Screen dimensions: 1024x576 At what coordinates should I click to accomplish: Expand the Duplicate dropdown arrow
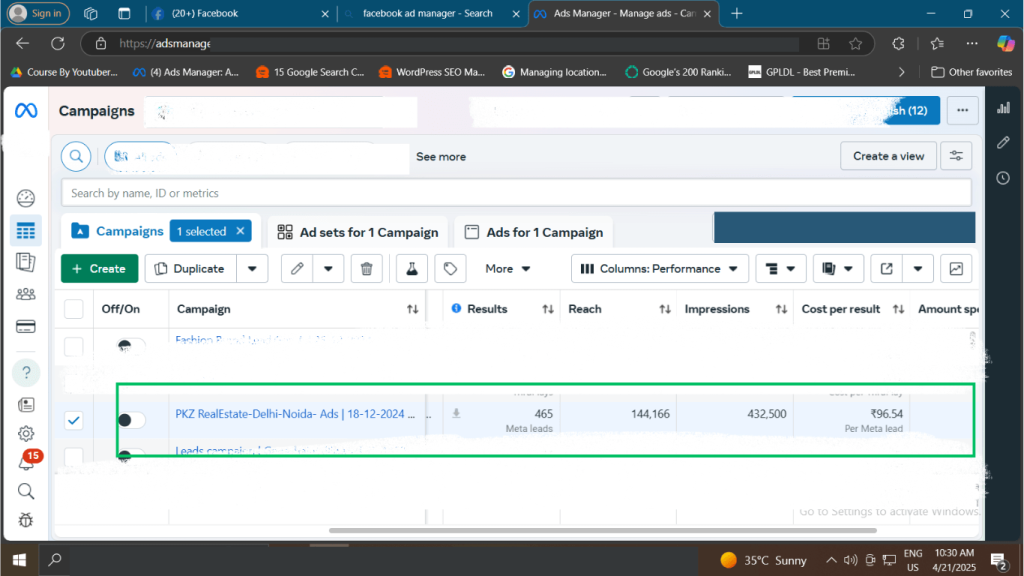252,268
